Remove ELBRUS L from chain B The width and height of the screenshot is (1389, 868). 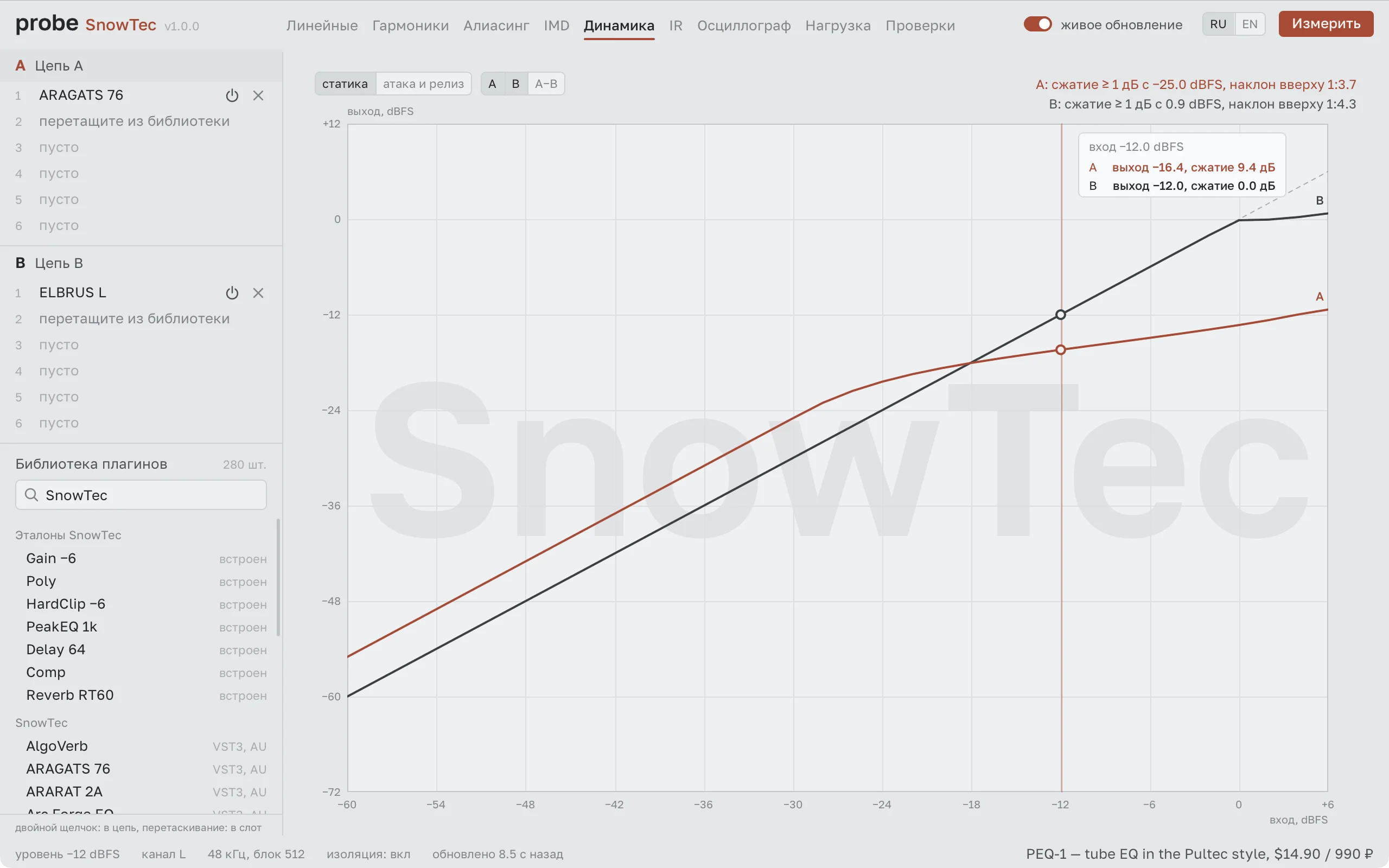(x=258, y=293)
